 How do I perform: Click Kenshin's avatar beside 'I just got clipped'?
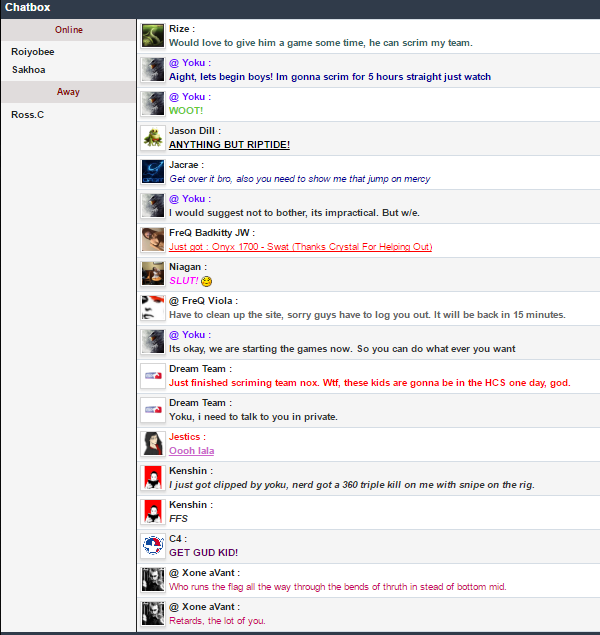pyautogui.click(x=153, y=478)
